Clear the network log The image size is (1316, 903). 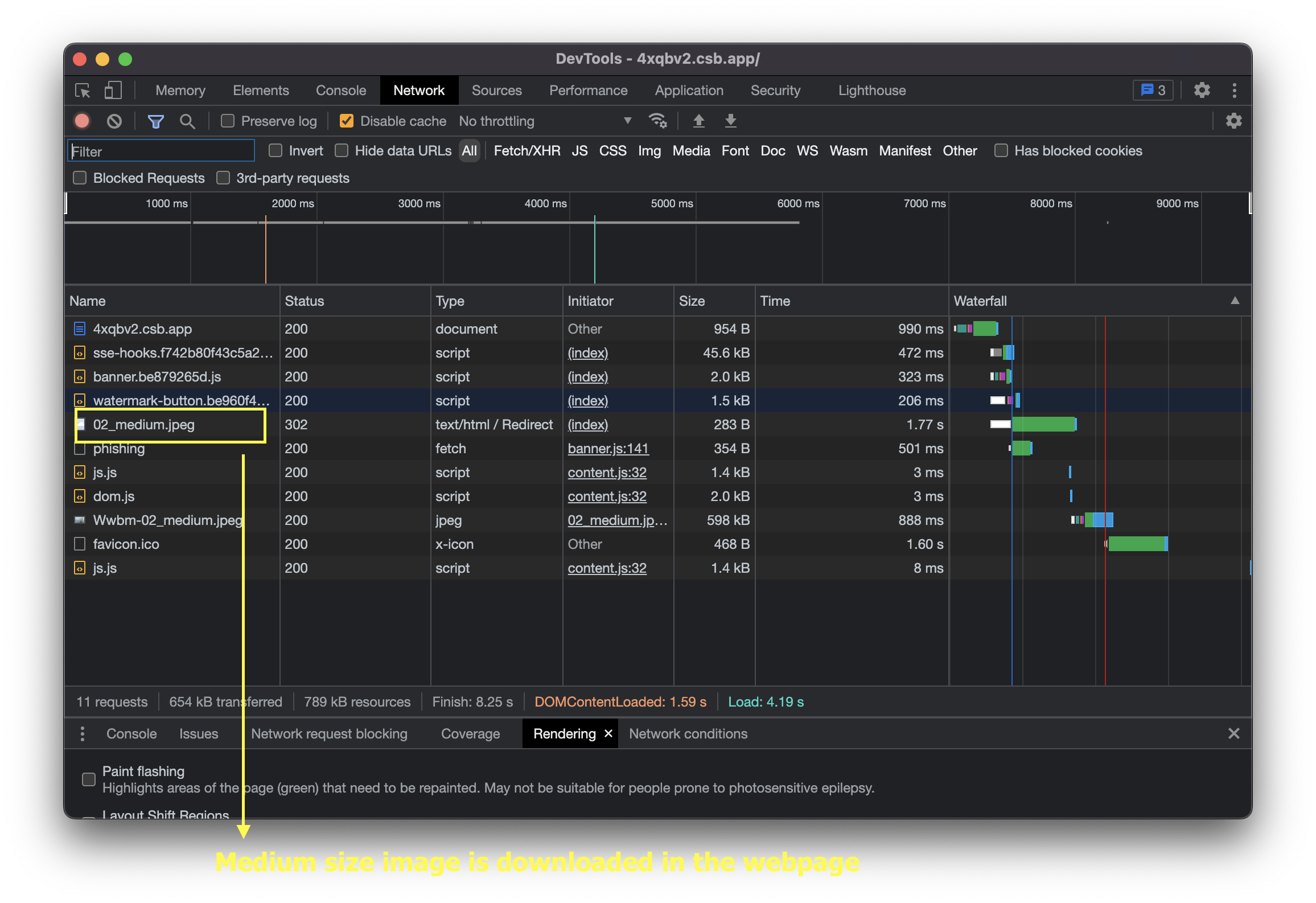click(x=114, y=121)
